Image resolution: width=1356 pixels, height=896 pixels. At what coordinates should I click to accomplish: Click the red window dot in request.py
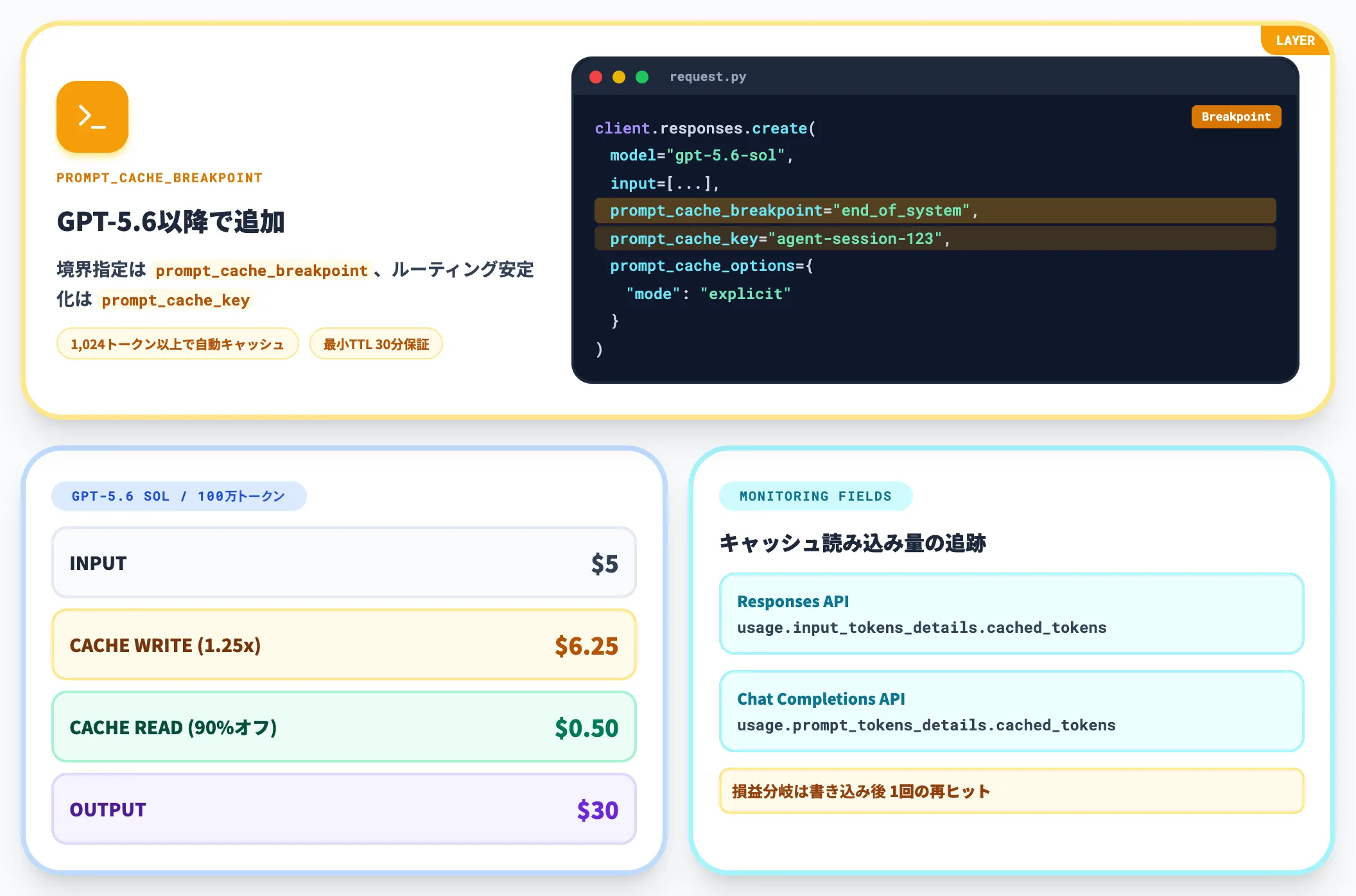[596, 77]
